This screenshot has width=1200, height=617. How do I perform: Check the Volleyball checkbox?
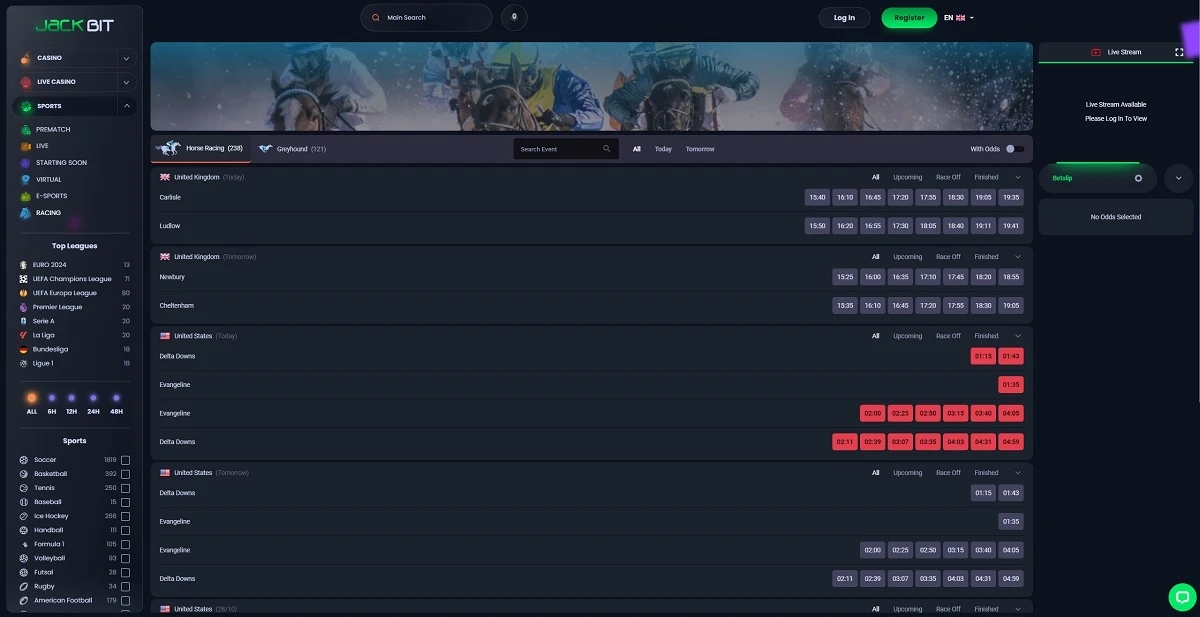pos(125,558)
